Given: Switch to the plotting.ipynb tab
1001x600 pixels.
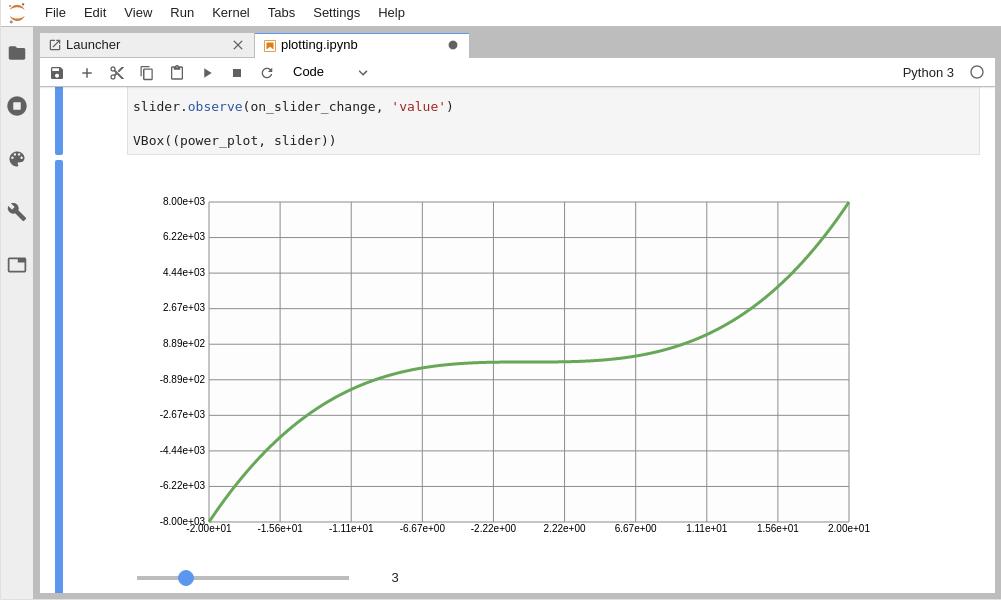Looking at the screenshot, I should pos(362,45).
